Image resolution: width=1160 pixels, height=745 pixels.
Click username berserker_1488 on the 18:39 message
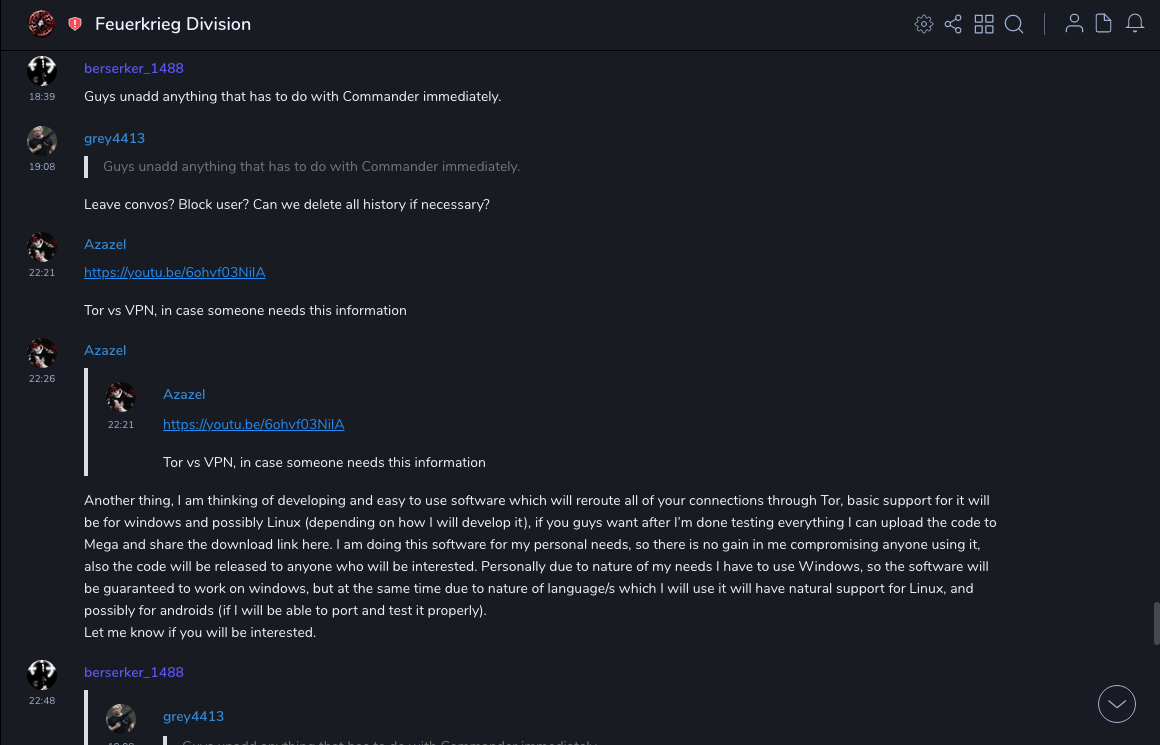[133, 68]
